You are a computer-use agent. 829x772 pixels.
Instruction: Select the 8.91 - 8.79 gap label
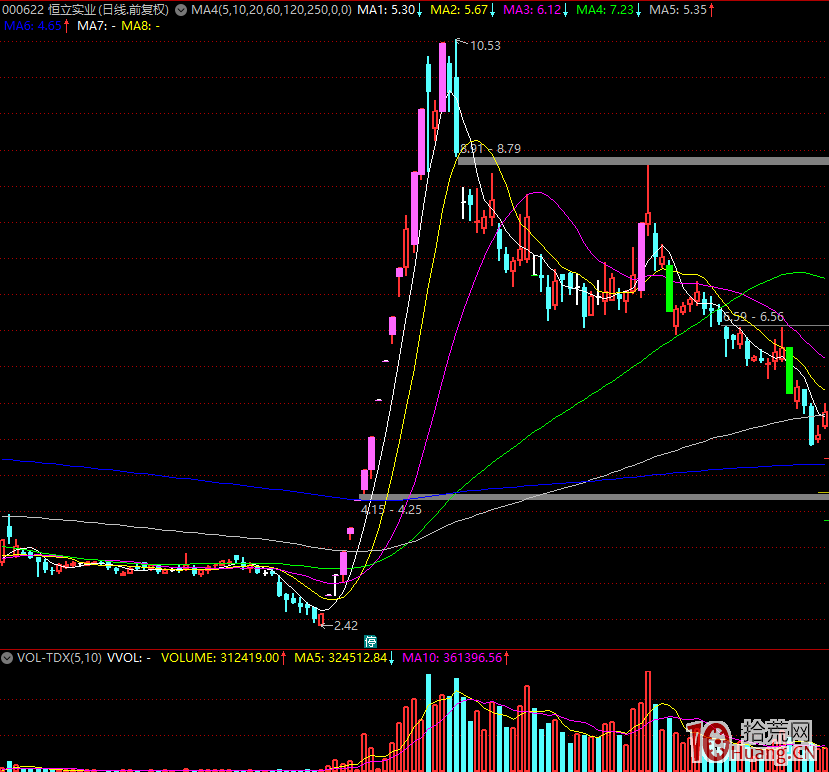click(491, 149)
